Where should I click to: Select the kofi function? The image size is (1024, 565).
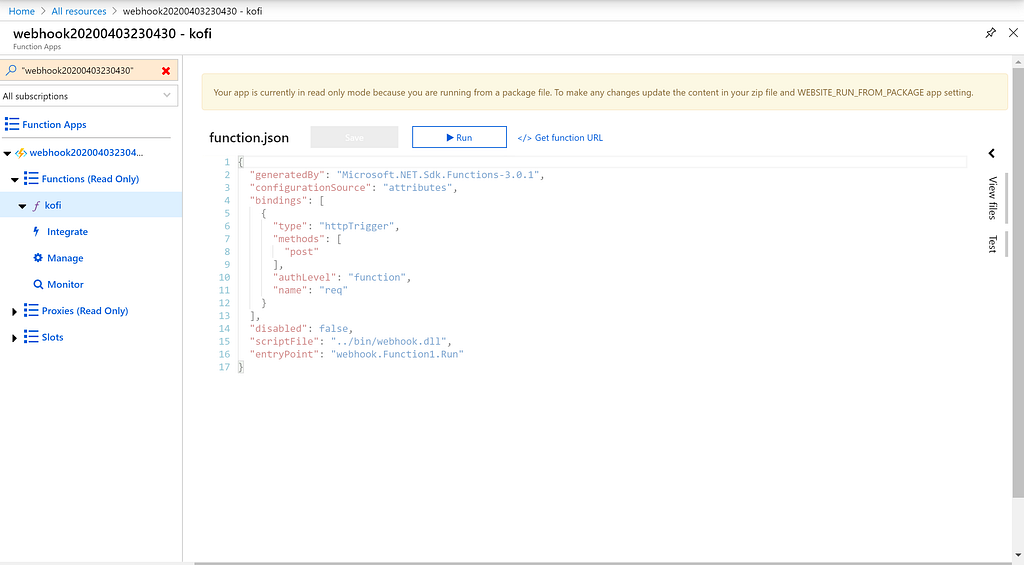coord(53,205)
